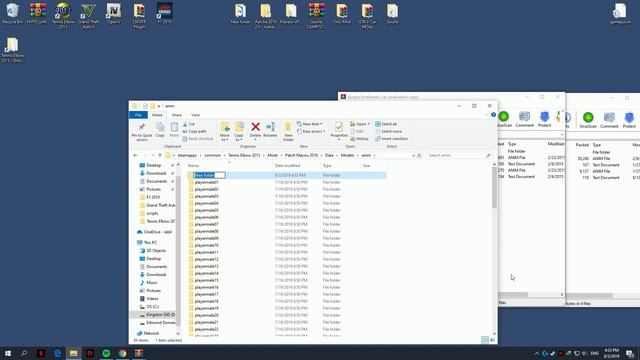The width and height of the screenshot is (640, 360).
Task: Click the Cut command in the ribbon
Action: coord(189,124)
